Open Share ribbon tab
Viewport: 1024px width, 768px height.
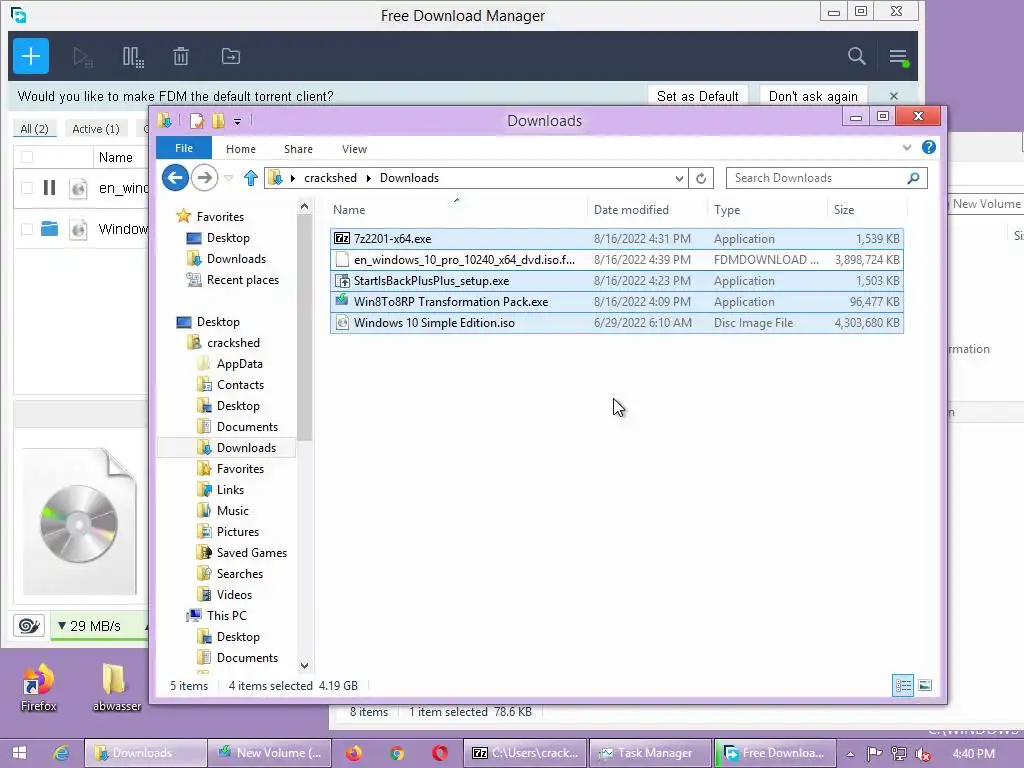point(298,149)
